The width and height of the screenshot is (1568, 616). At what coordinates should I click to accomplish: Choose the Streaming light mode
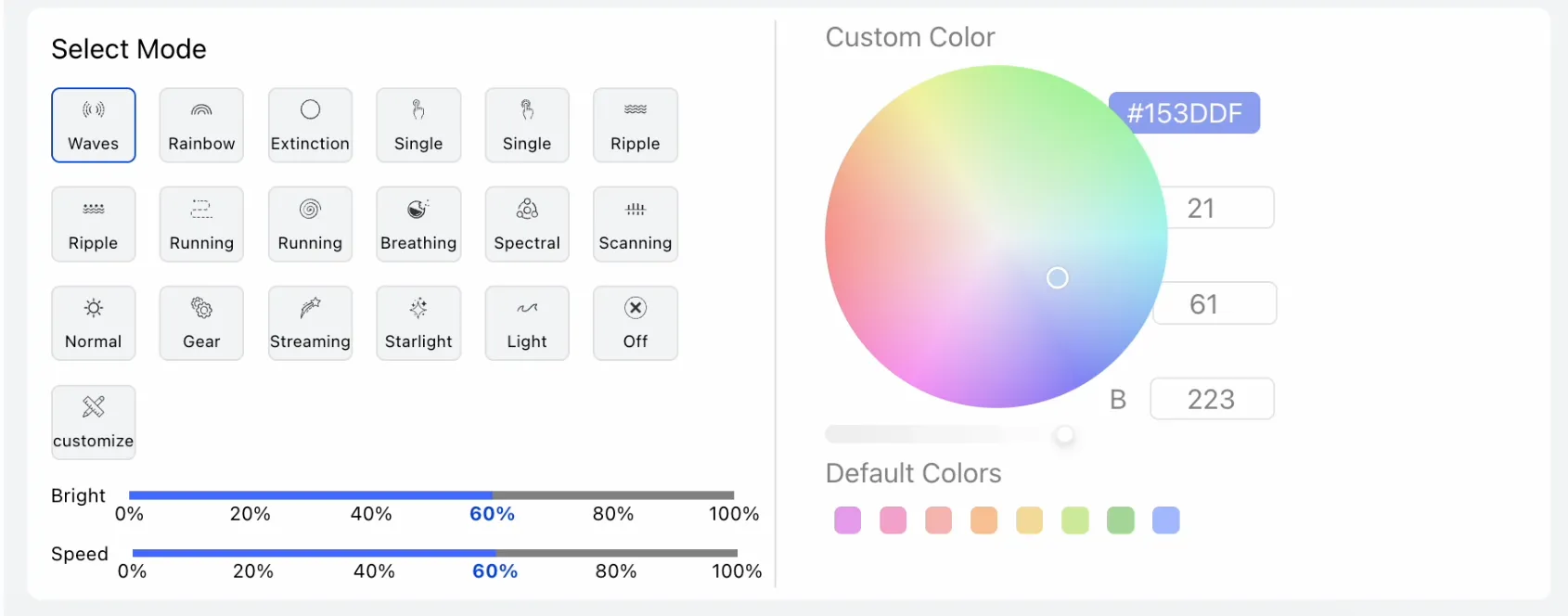click(310, 323)
